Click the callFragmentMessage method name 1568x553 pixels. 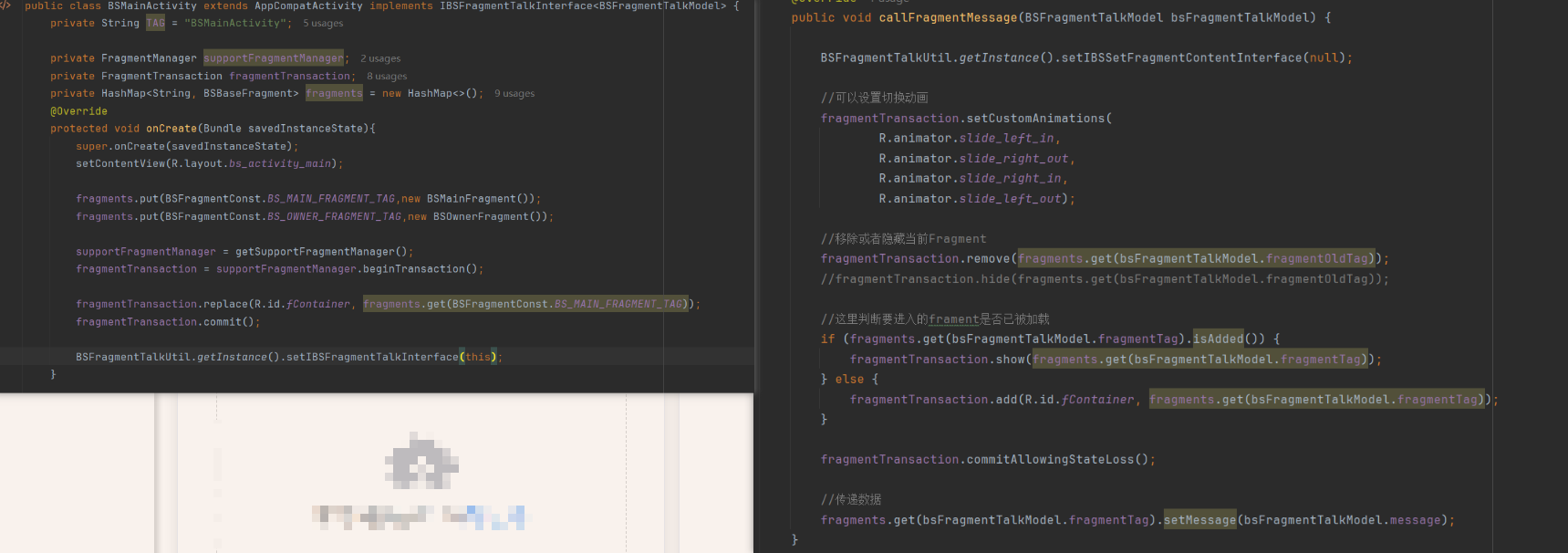[947, 17]
